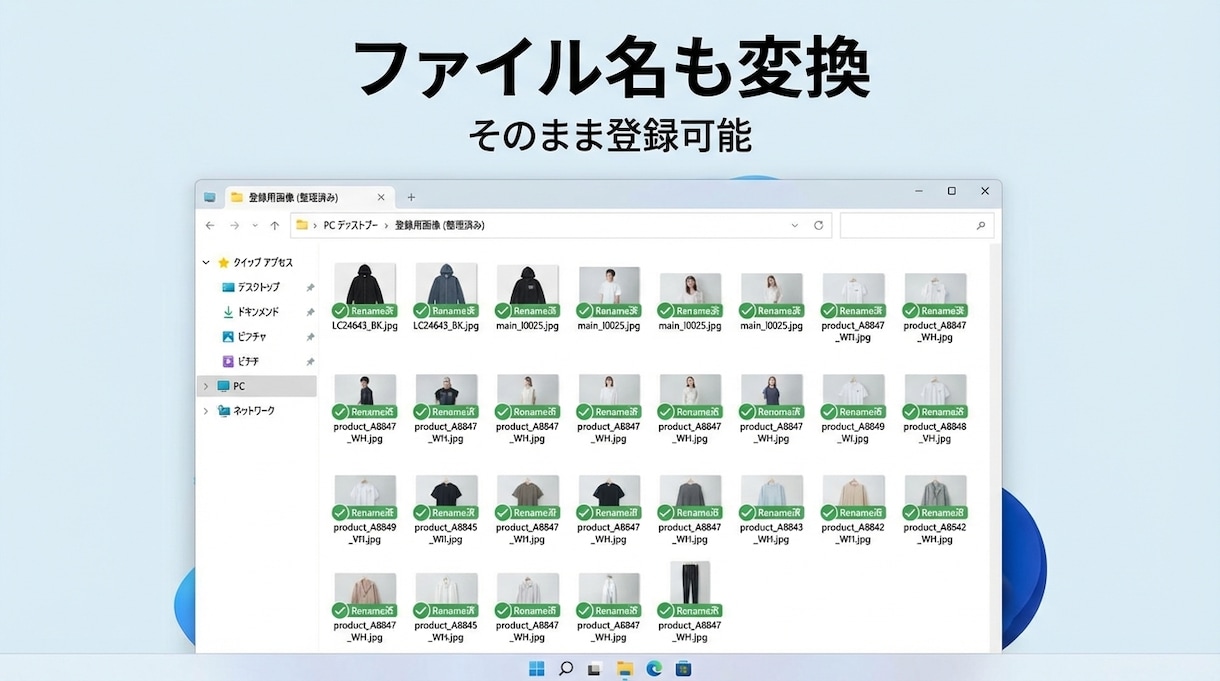The image size is (1220, 681).
Task: Click the pin icon beside the download-arrow item
Action: tap(310, 312)
